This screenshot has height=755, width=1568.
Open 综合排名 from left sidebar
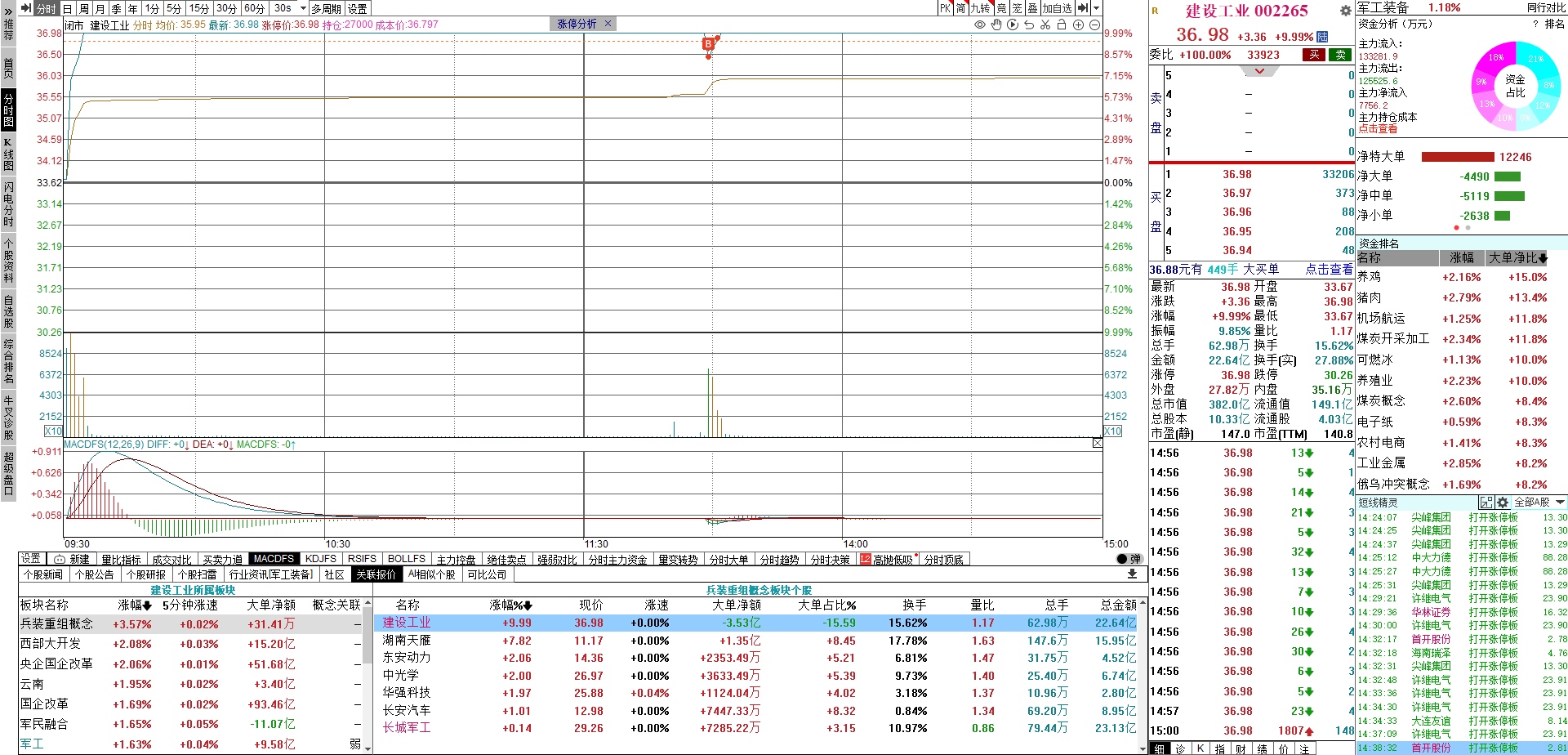click(x=8, y=360)
